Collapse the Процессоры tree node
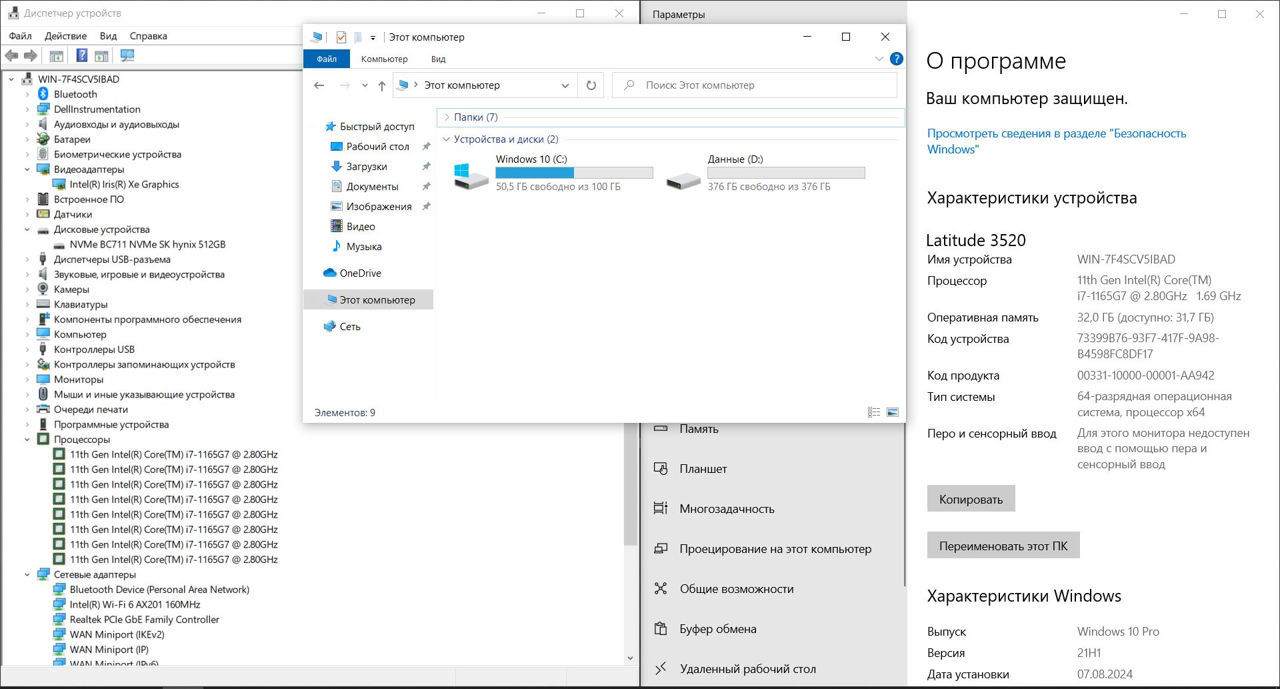Screen dimensions: 1280x689 pos(27,440)
